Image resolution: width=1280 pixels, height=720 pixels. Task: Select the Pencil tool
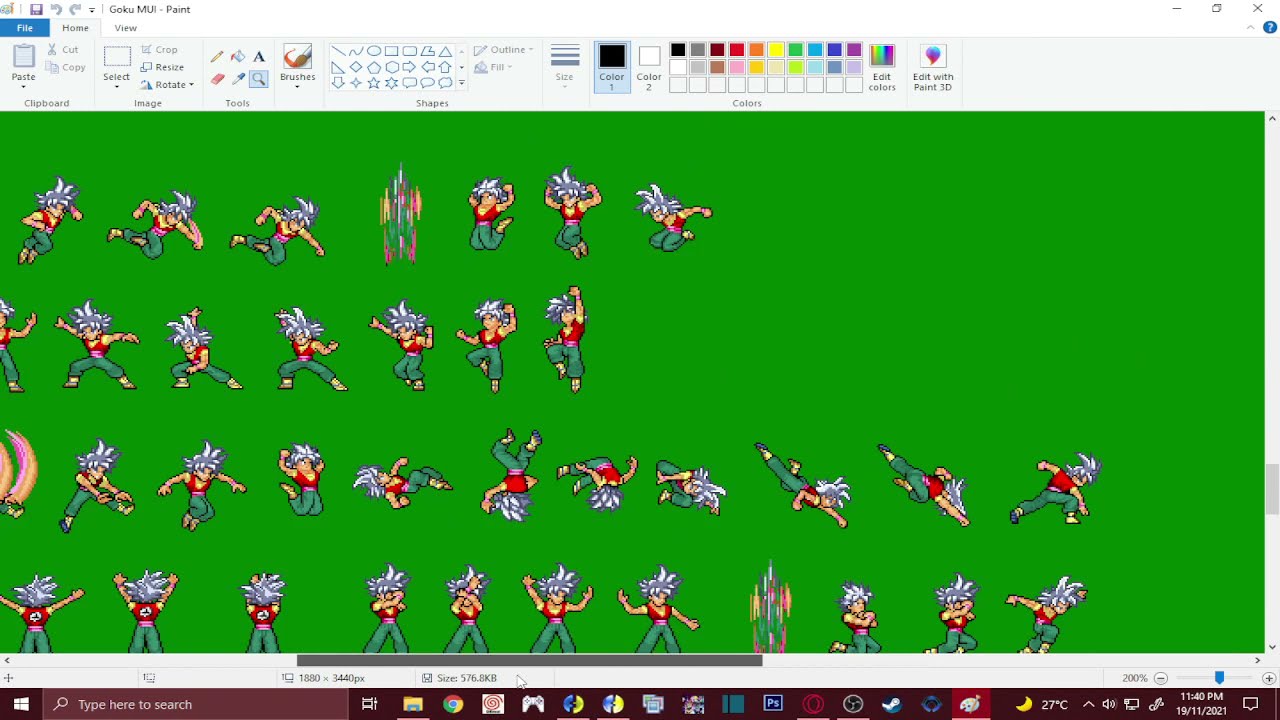[217, 57]
